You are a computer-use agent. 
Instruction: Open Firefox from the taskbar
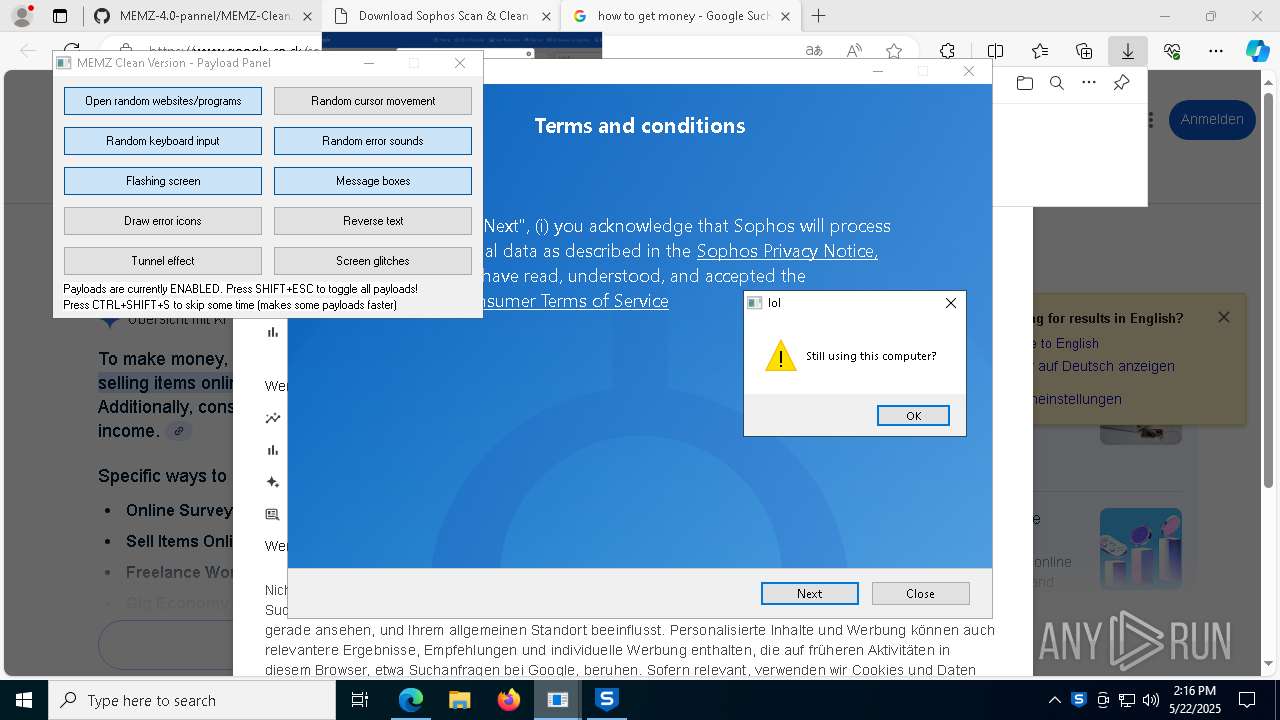click(x=508, y=700)
